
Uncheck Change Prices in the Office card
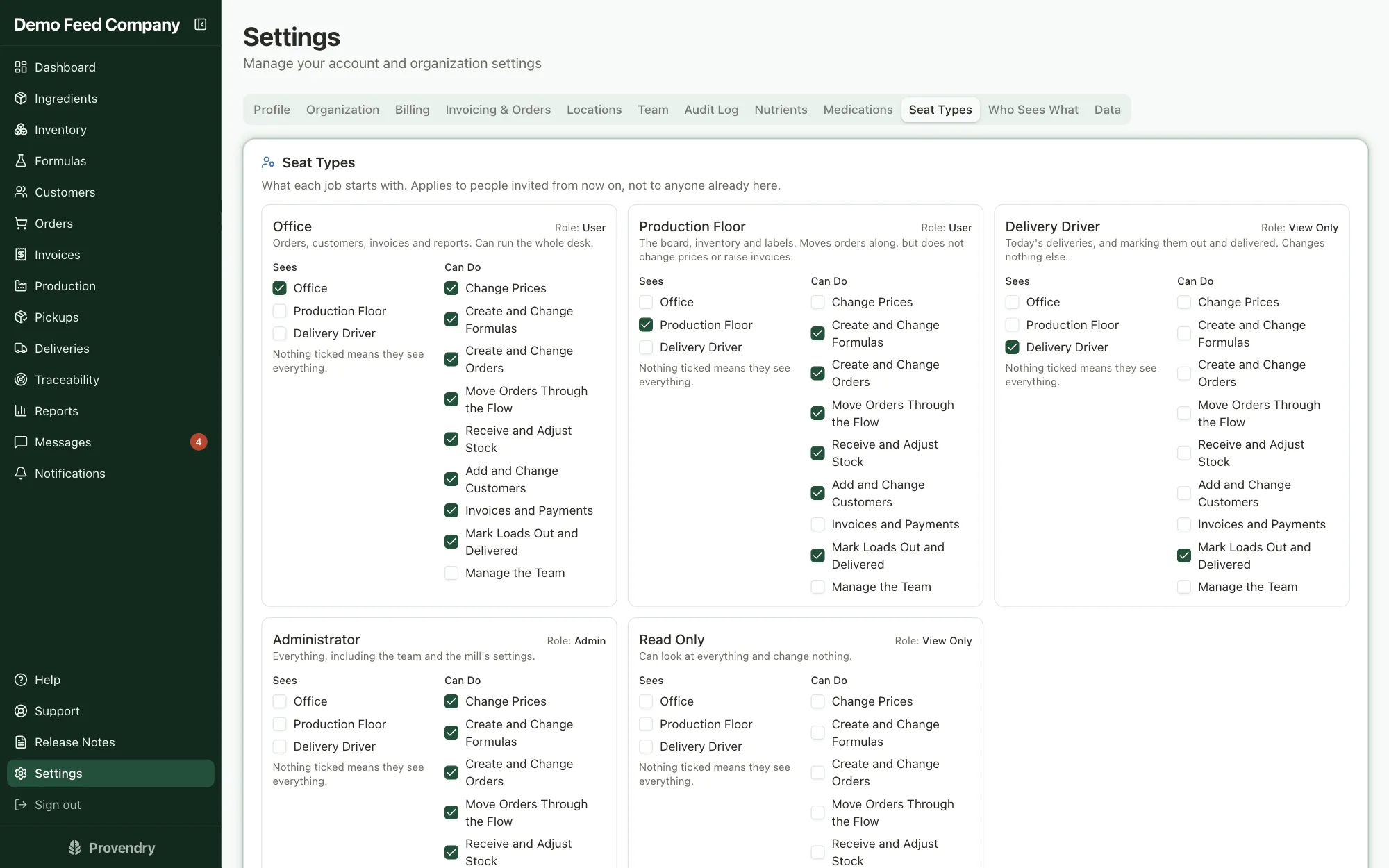[x=451, y=288]
